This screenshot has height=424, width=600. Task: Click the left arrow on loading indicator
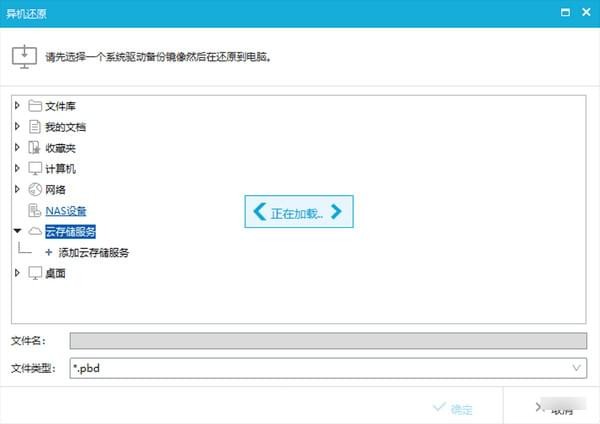(x=260, y=211)
